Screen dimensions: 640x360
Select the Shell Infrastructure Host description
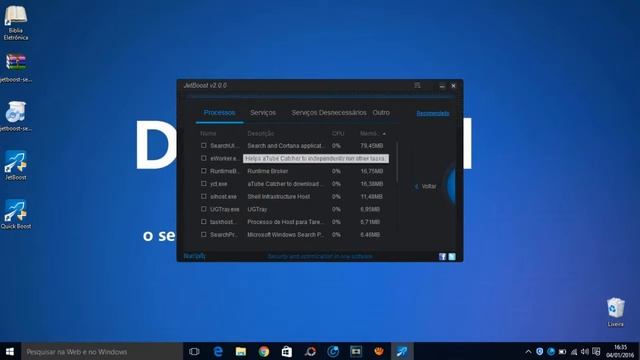coord(278,196)
